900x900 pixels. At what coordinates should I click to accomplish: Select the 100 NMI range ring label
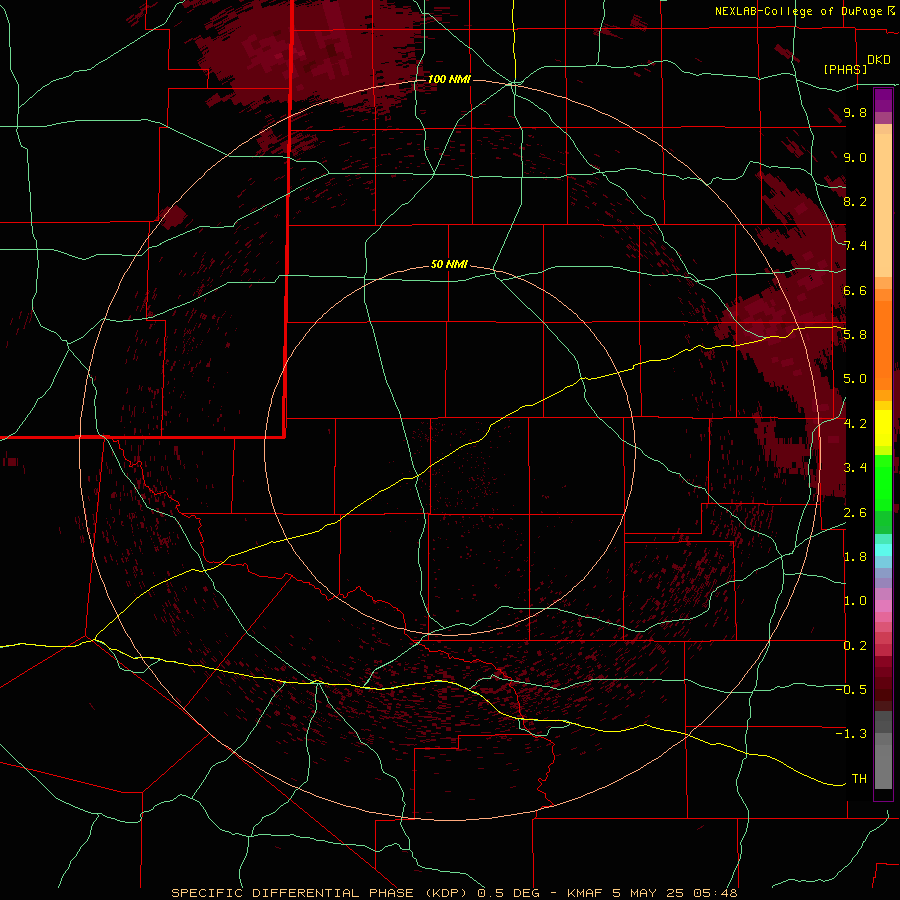coord(449,79)
